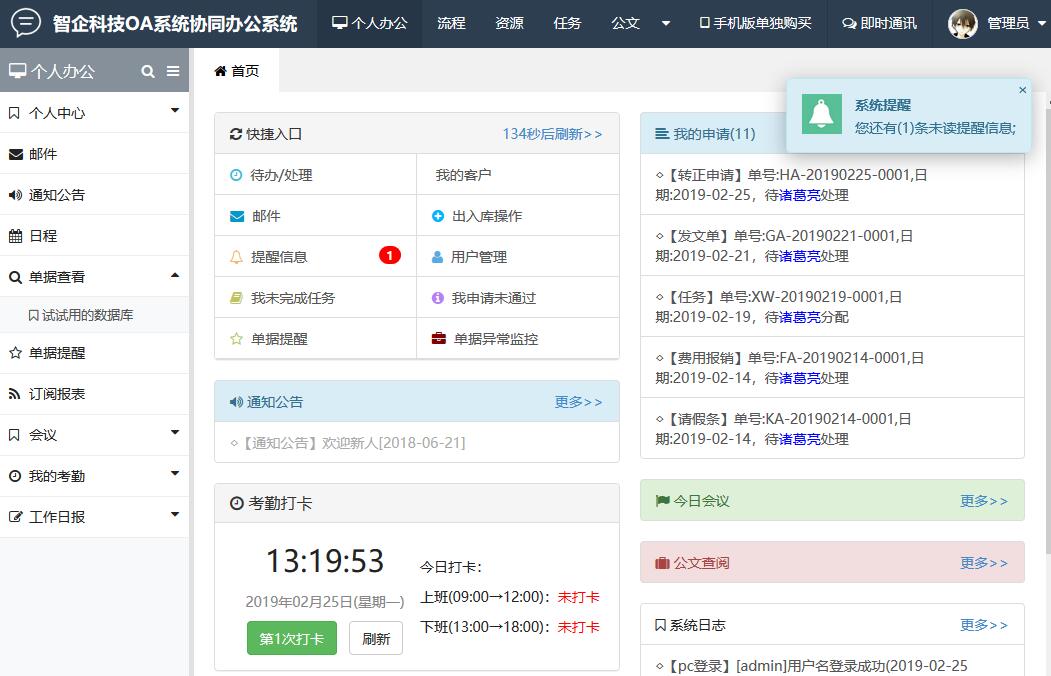Screen dimensions: 1051x676
Task: Click the 刷新 button in 考勤打卡
Action: tap(376, 639)
